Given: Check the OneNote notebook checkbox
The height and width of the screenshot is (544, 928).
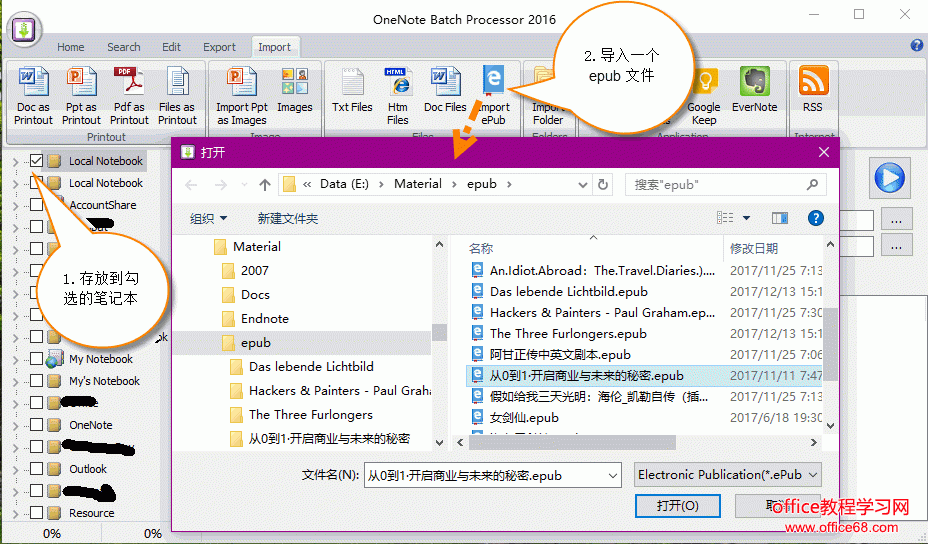Looking at the screenshot, I should 36,424.
